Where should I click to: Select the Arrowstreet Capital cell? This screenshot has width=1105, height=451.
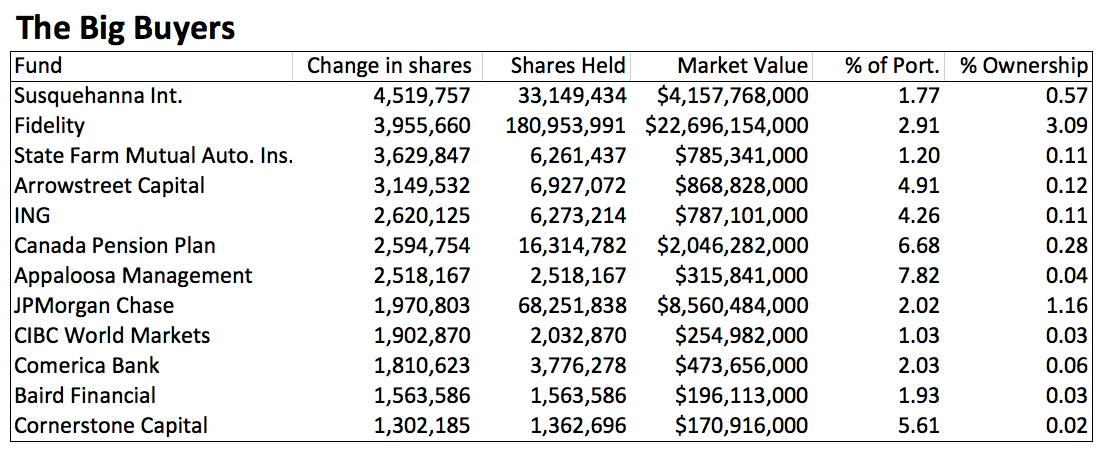click(110, 186)
